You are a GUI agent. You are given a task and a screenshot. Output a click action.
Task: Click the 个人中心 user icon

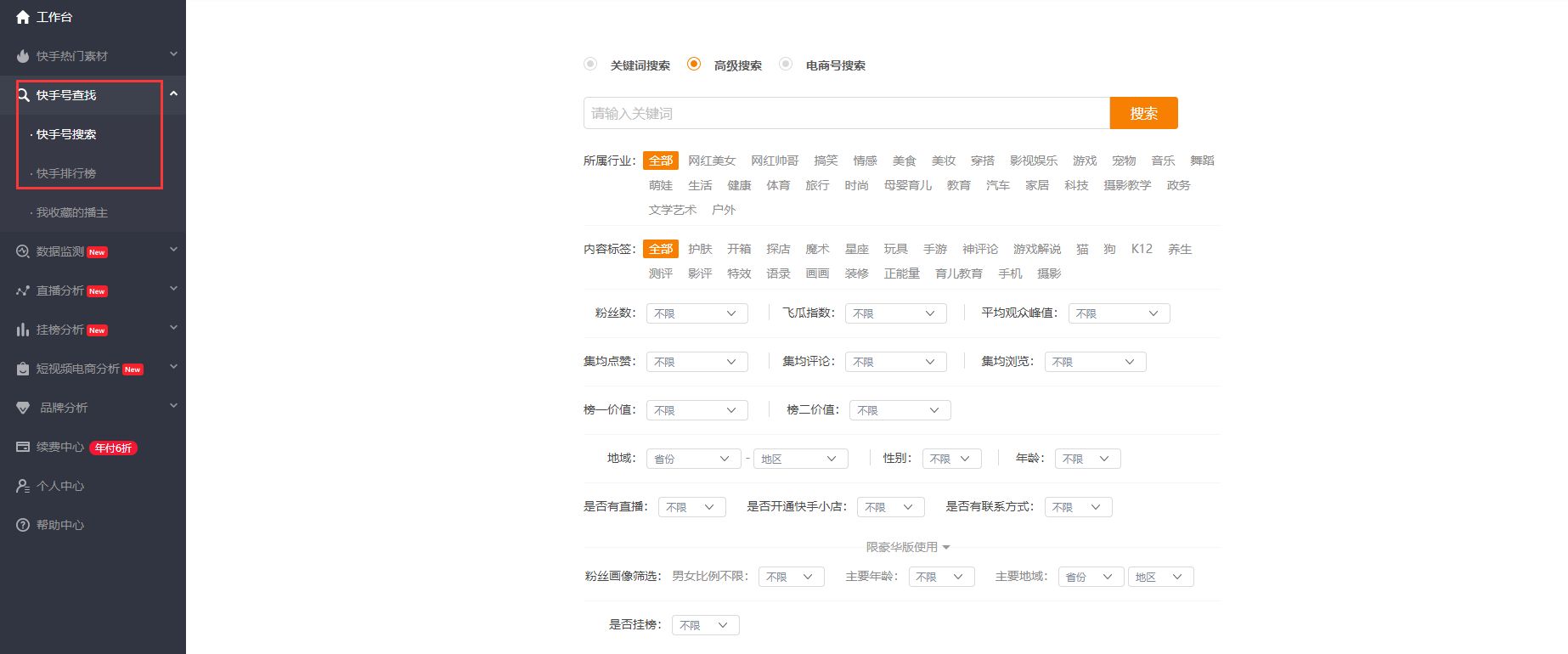coord(23,486)
